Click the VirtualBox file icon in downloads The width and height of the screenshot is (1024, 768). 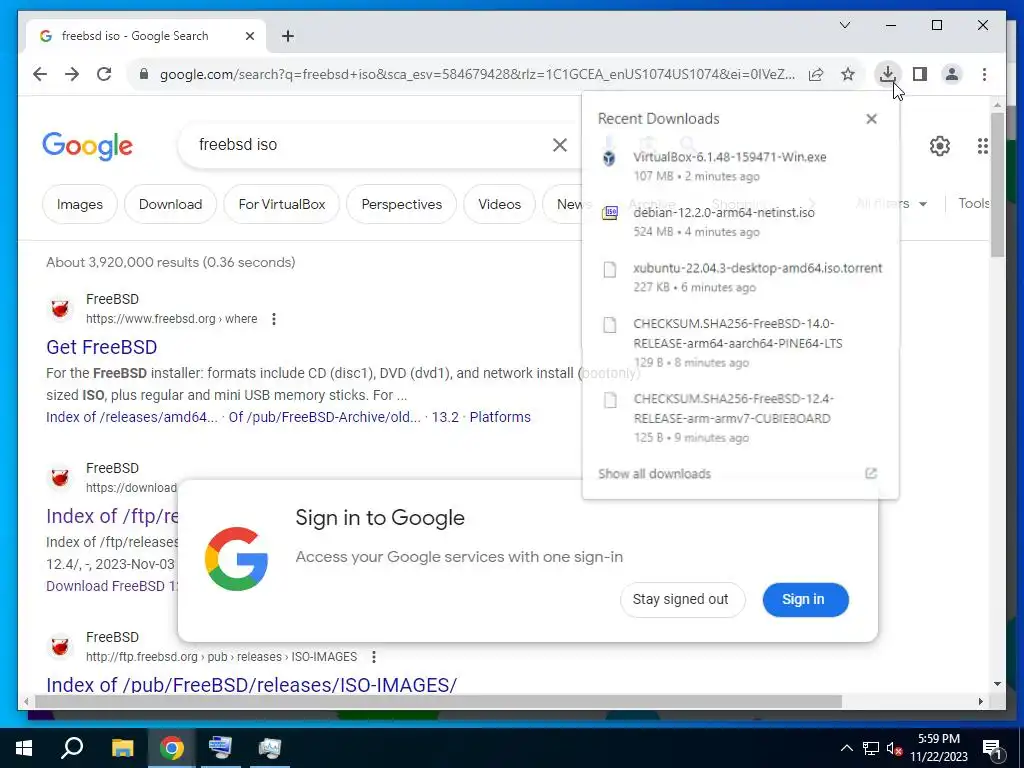[x=609, y=157]
